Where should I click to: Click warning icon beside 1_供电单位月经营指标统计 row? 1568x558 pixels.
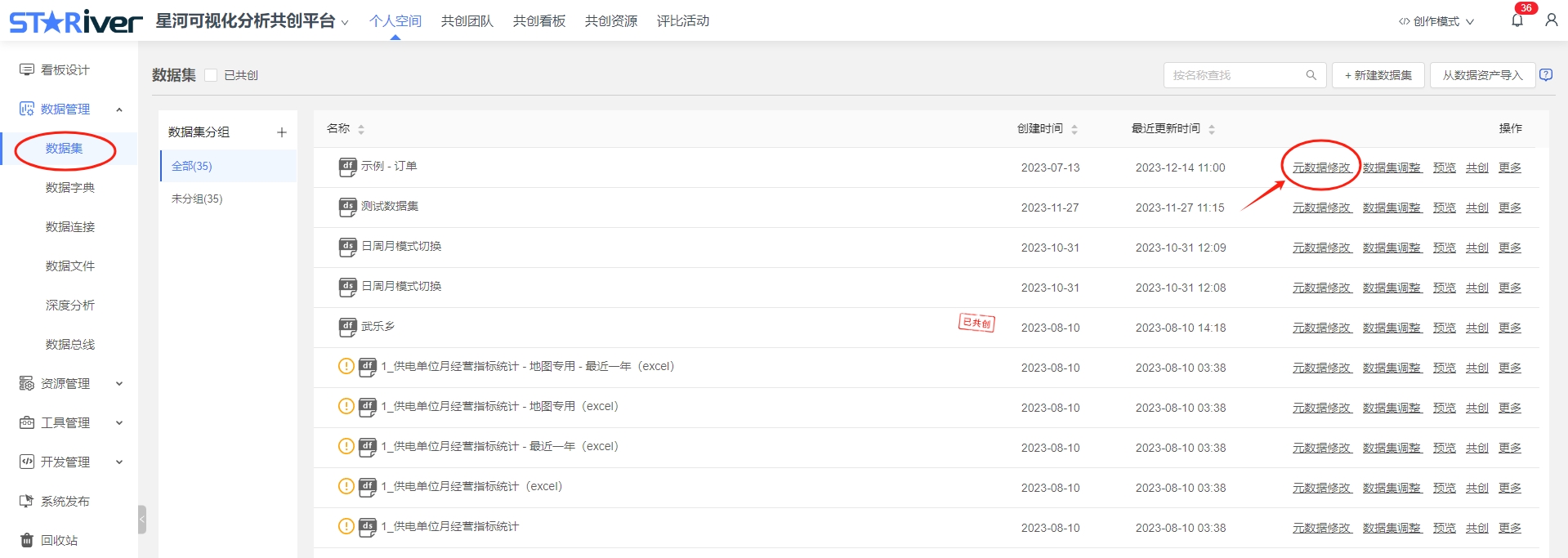pyautogui.click(x=346, y=526)
